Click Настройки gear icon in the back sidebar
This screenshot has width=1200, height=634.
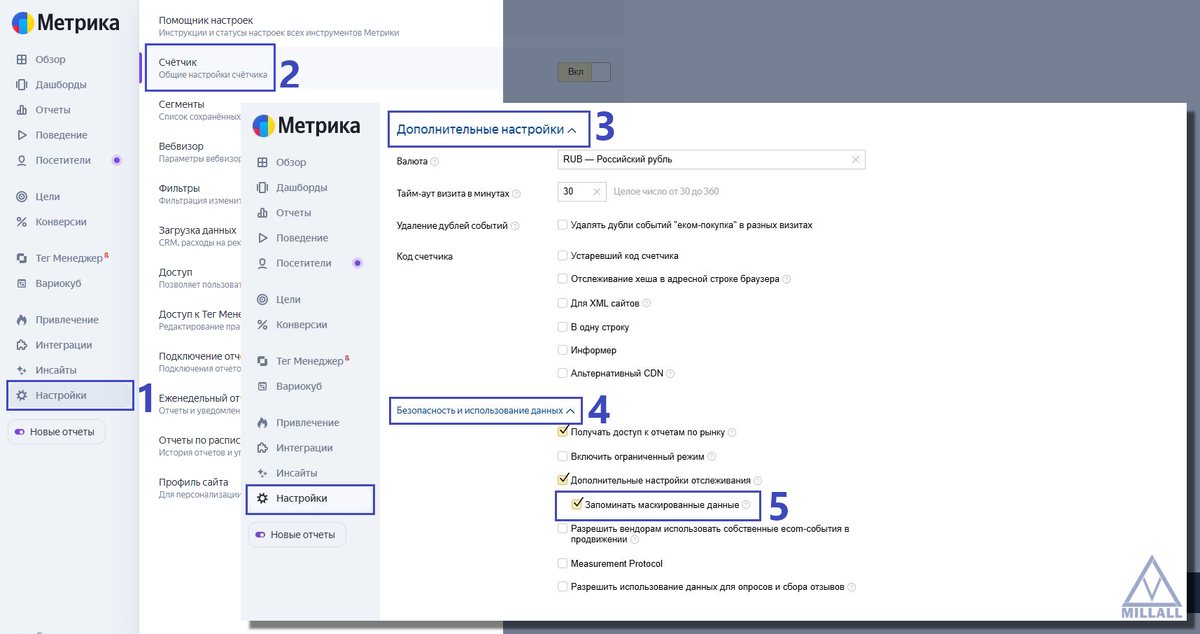pyautogui.click(x=22, y=396)
